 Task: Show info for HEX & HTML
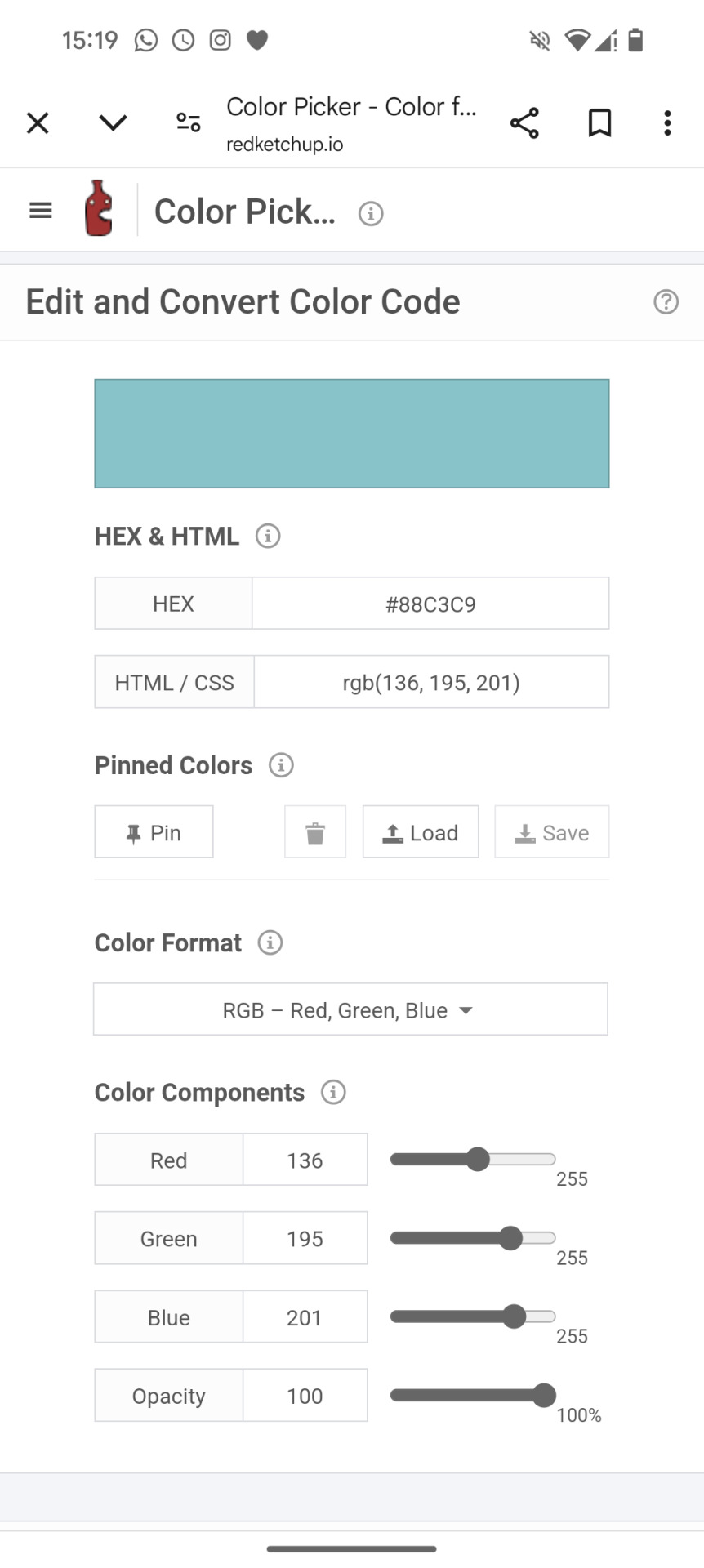click(268, 537)
